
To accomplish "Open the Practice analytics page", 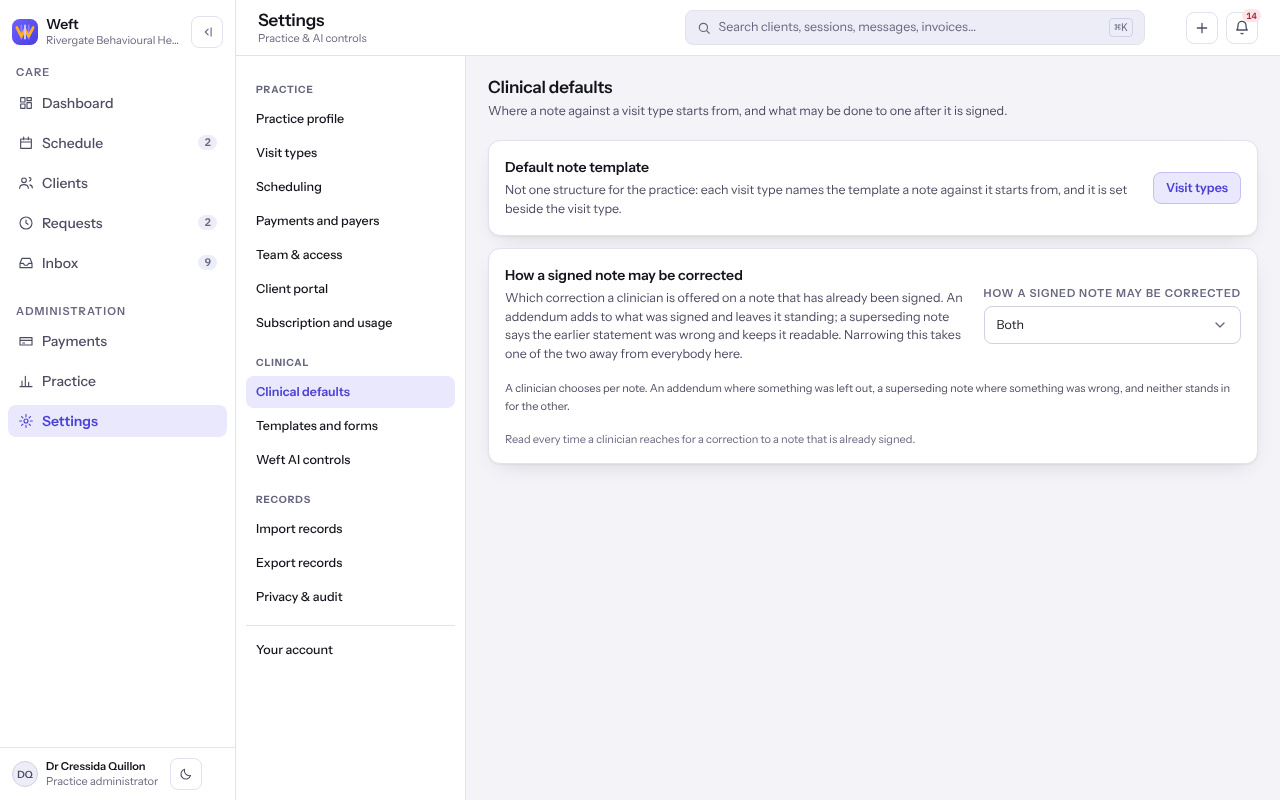I will [x=117, y=381].
